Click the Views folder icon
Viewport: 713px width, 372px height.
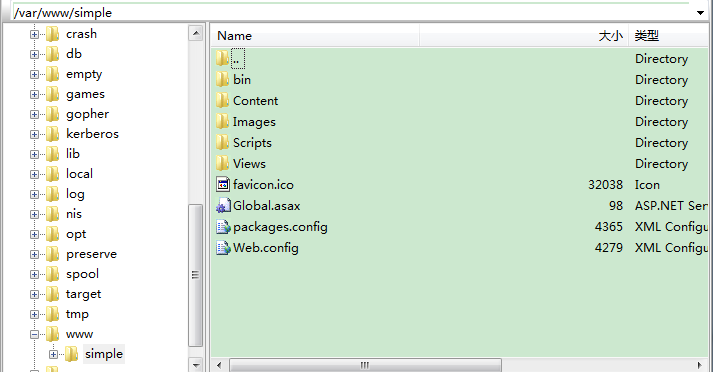coord(222,163)
